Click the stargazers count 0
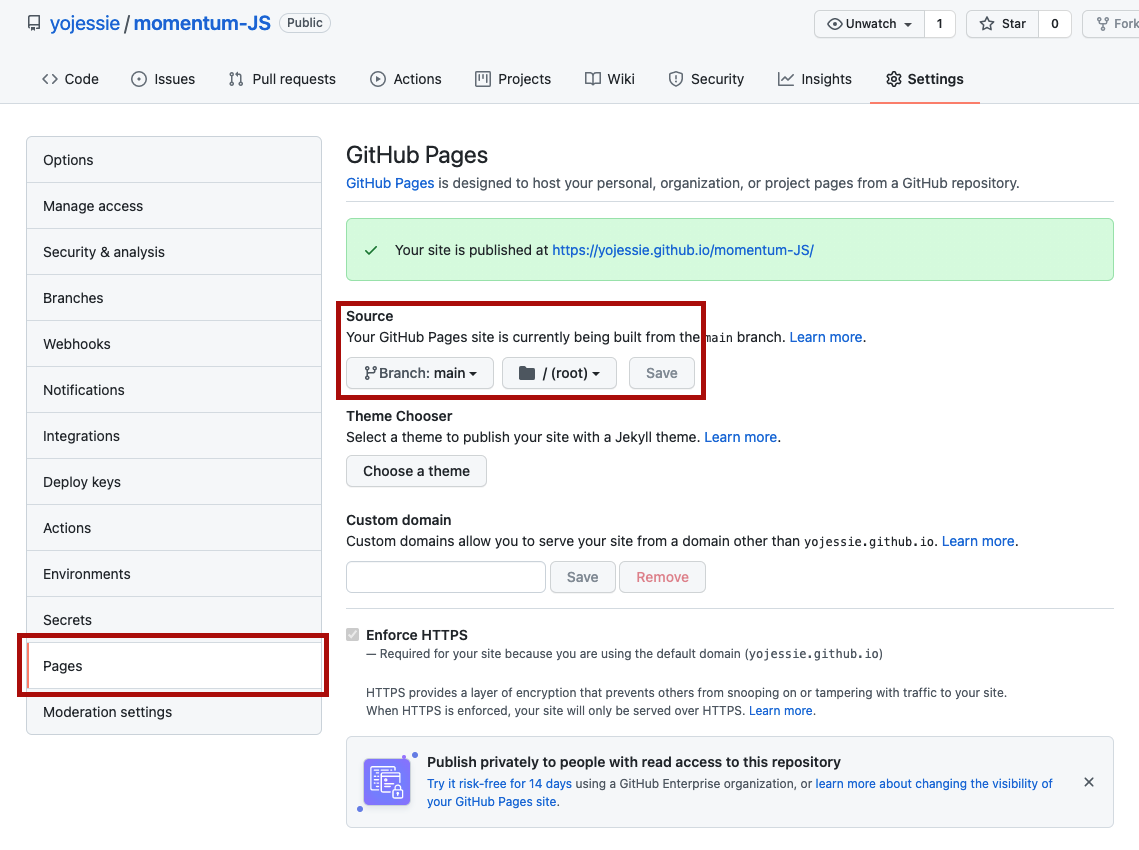The image size is (1139, 850). pos(1055,24)
